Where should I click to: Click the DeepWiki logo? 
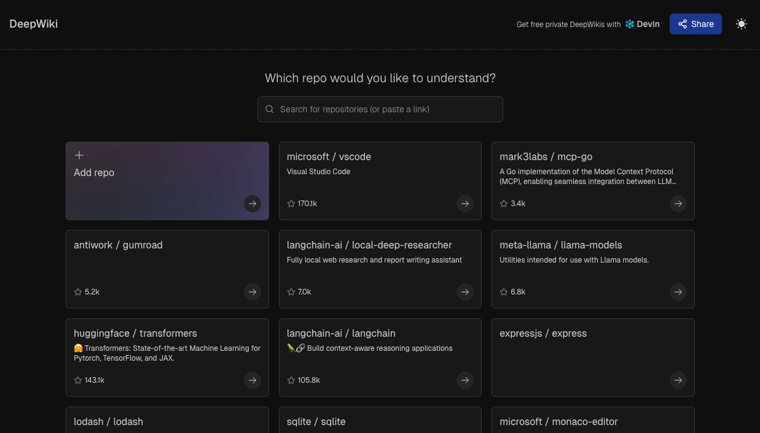tap(33, 24)
